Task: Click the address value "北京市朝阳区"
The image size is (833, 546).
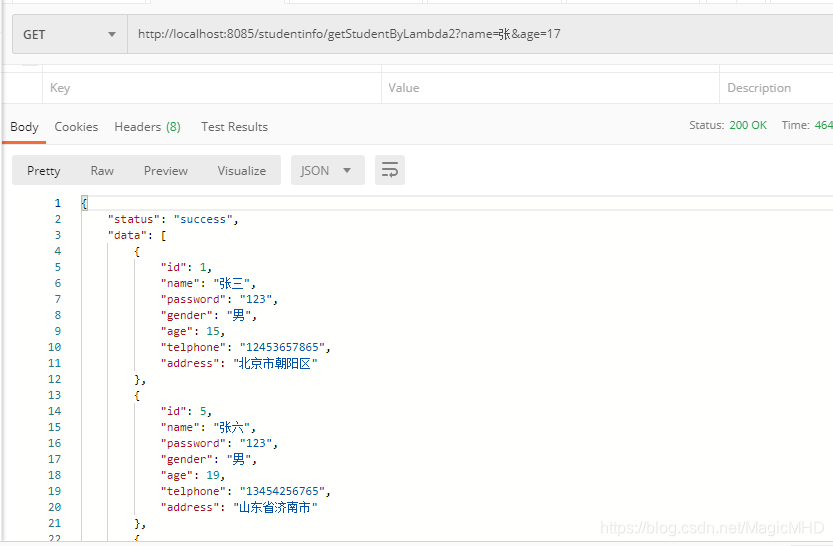Action: click(275, 363)
